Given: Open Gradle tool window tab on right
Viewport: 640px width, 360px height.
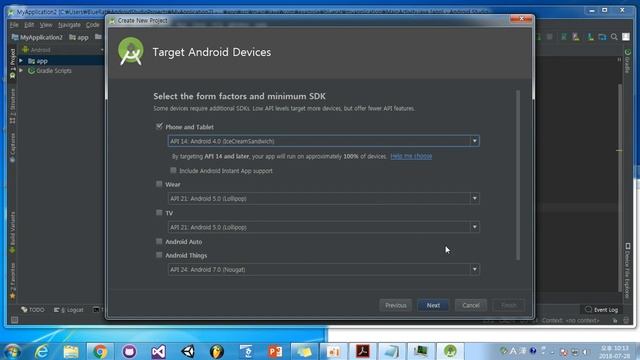Looking at the screenshot, I should [x=627, y=61].
